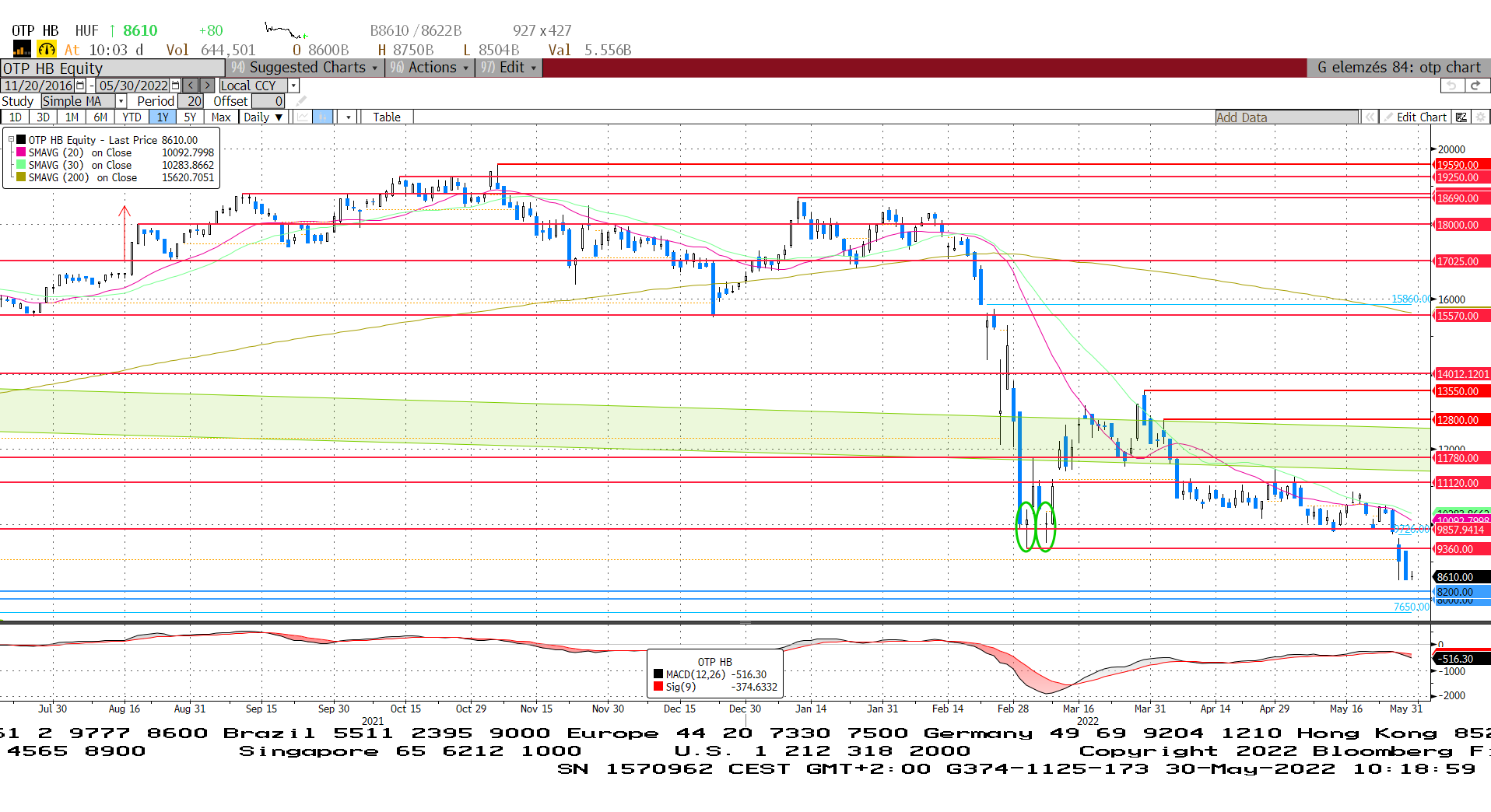Screen dimensions: 1491x812
Task: Click the black OTP HB Equity legend swatch
Action: pyautogui.click(x=21, y=140)
